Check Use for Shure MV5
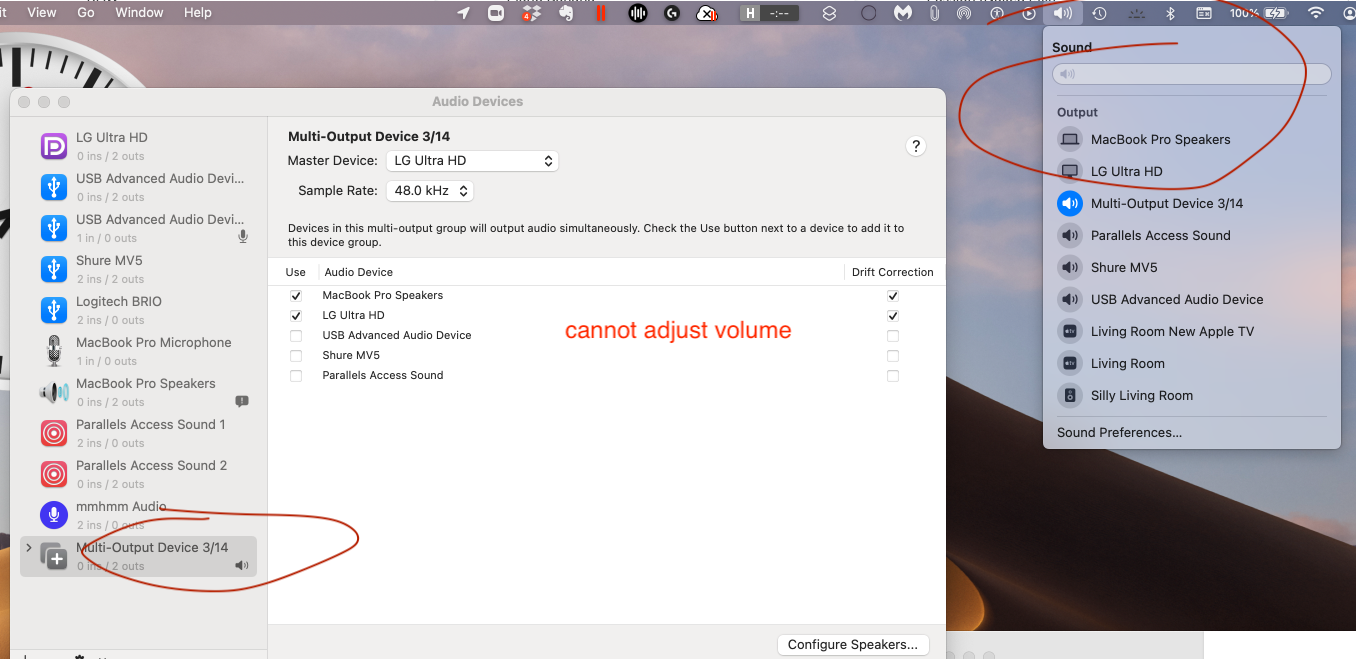 click(296, 356)
